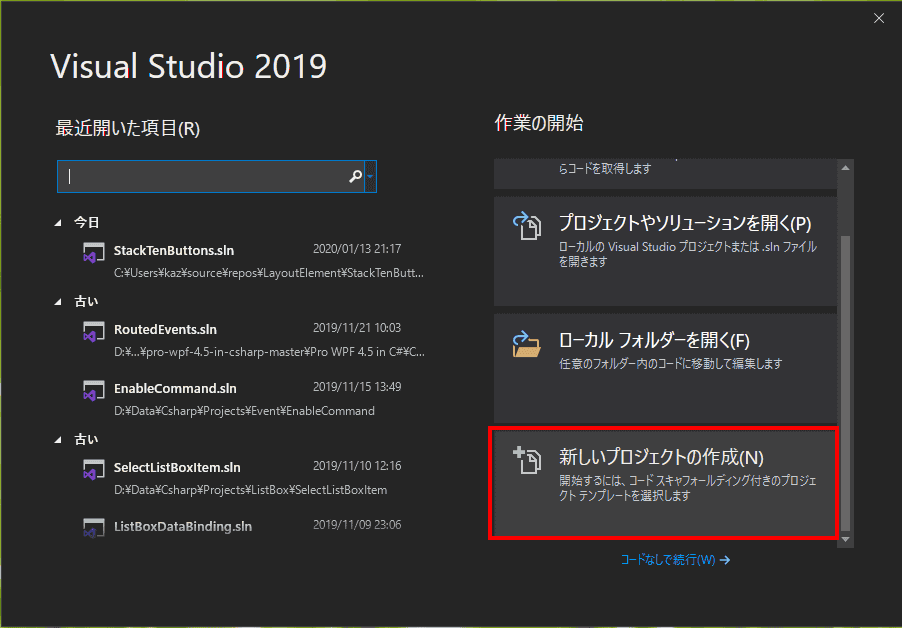Click the date 2019/11/09 23:06

pos(357,524)
